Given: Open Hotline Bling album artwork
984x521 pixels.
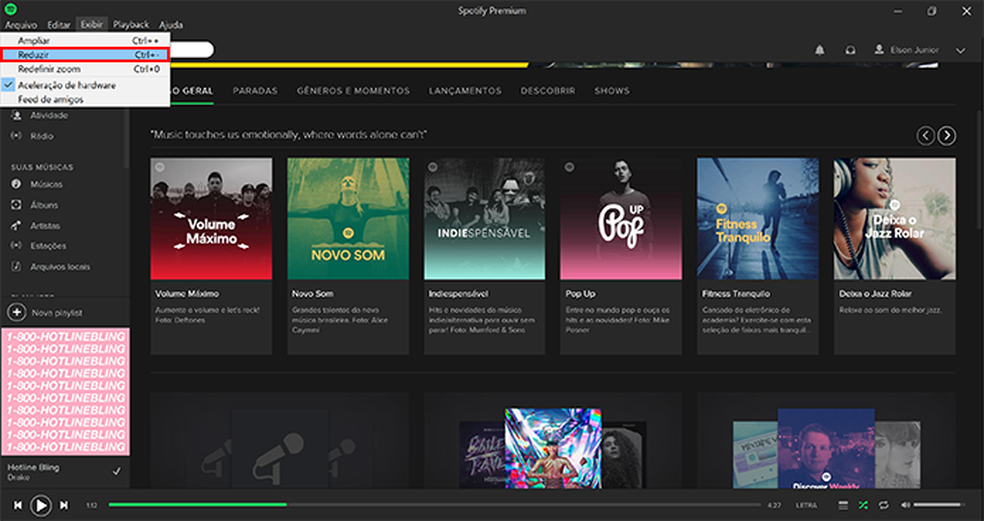Looking at the screenshot, I should point(65,392).
